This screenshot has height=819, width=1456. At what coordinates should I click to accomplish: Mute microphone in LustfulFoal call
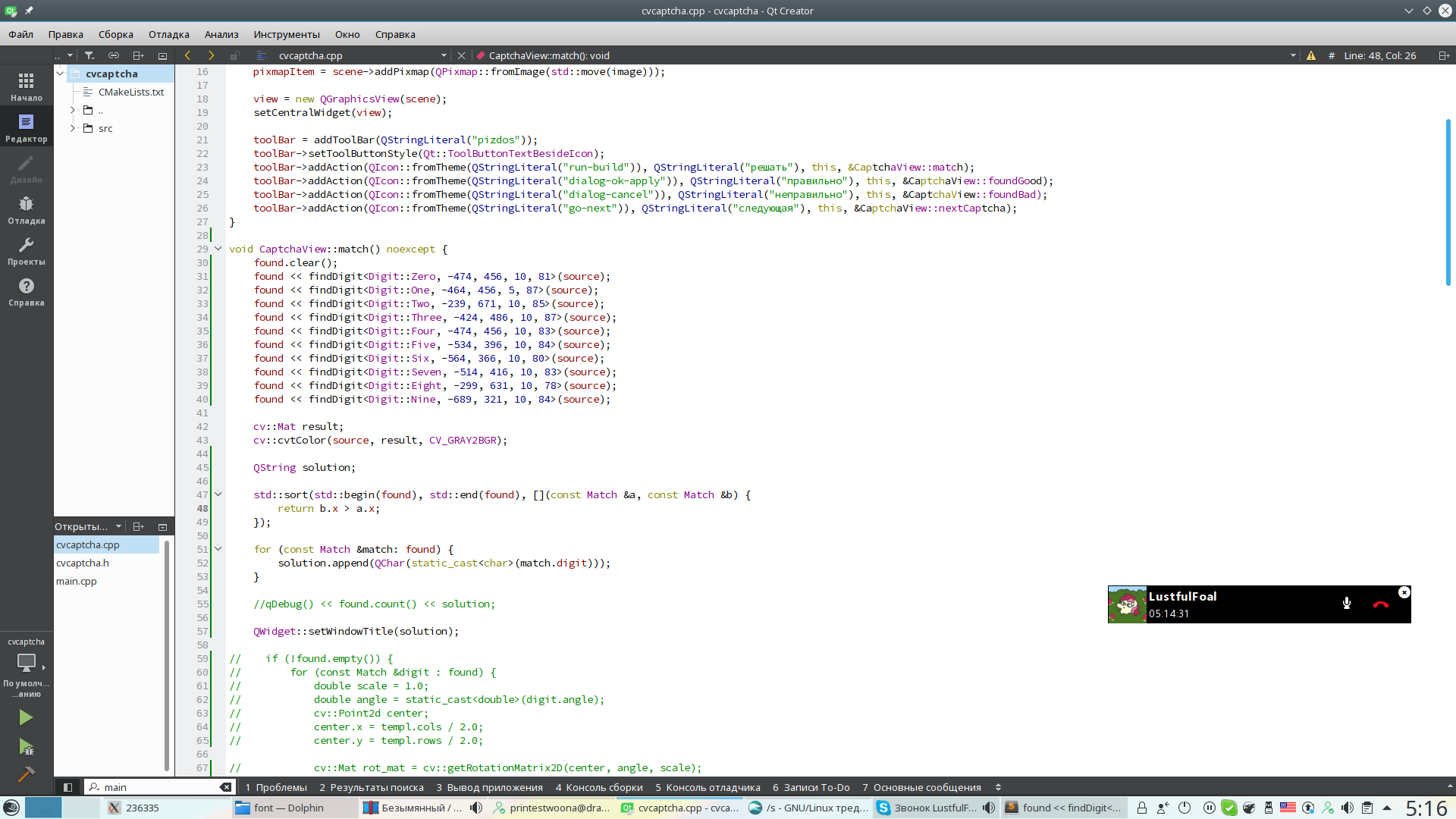pos(1347,604)
